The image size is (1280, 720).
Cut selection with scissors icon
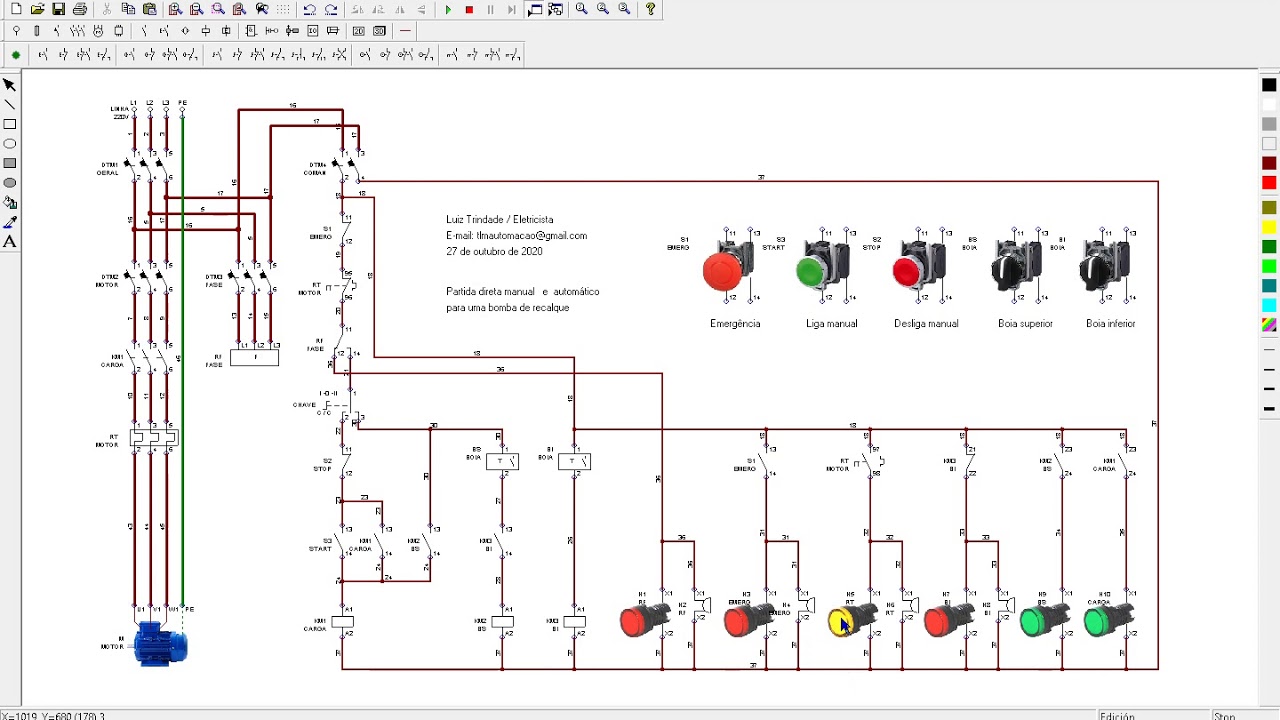point(107,9)
